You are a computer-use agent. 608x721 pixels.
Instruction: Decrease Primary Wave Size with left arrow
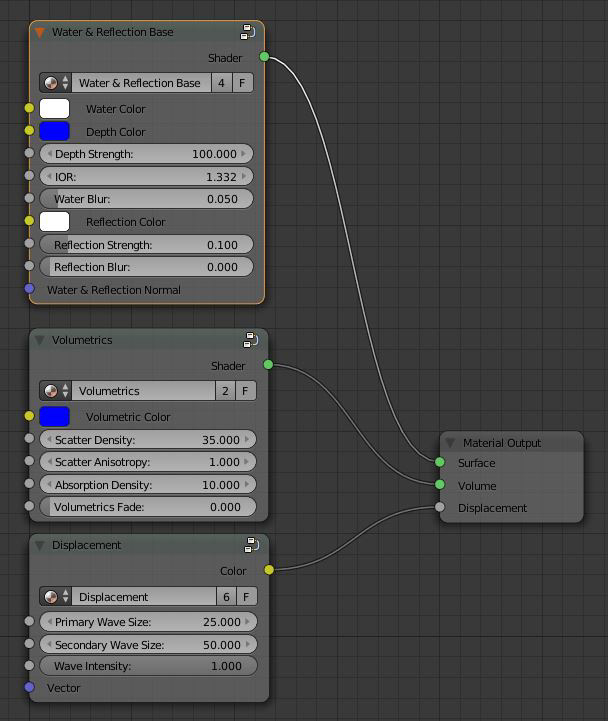[x=49, y=622]
